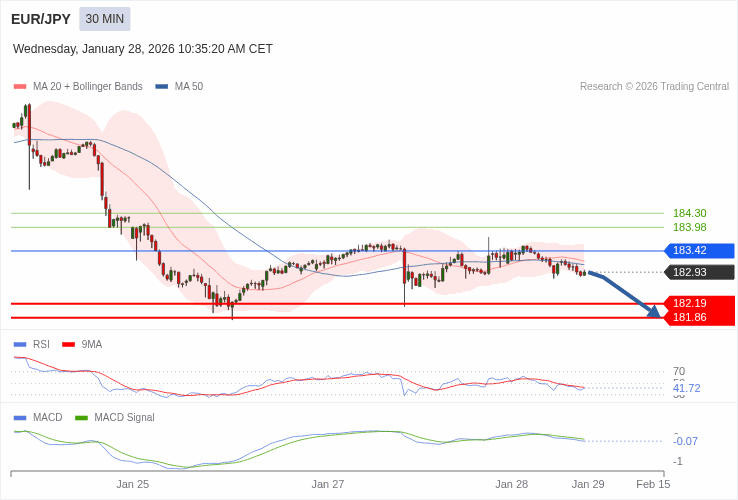The height and width of the screenshot is (500, 738).
Task: Click the MACD axis label -1
Action: click(678, 462)
